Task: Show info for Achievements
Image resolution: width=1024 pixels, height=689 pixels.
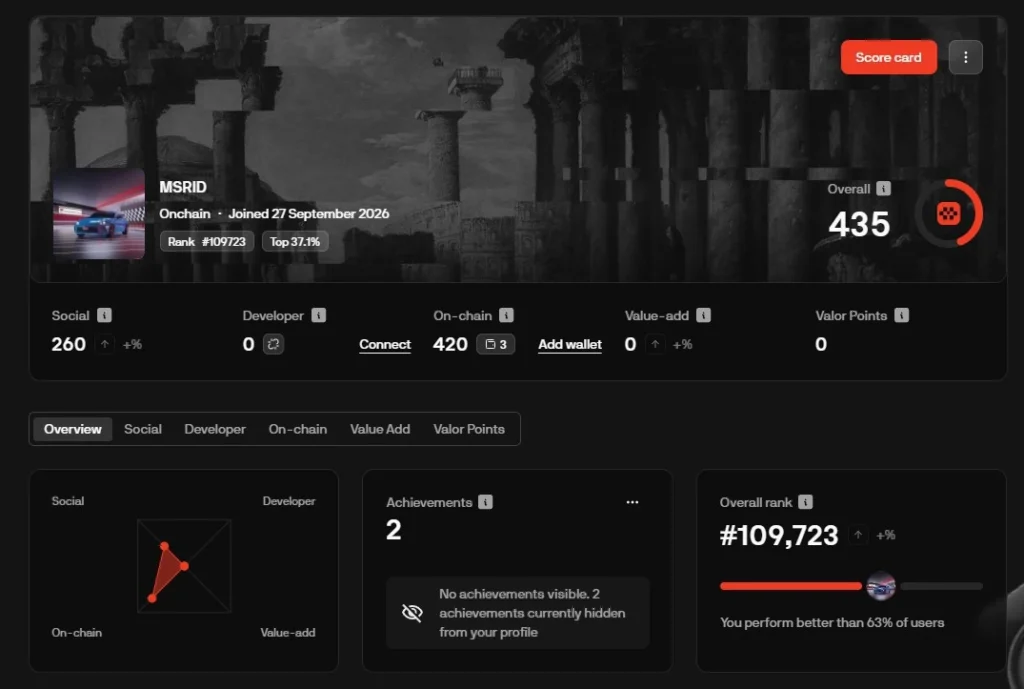Action: tap(485, 502)
